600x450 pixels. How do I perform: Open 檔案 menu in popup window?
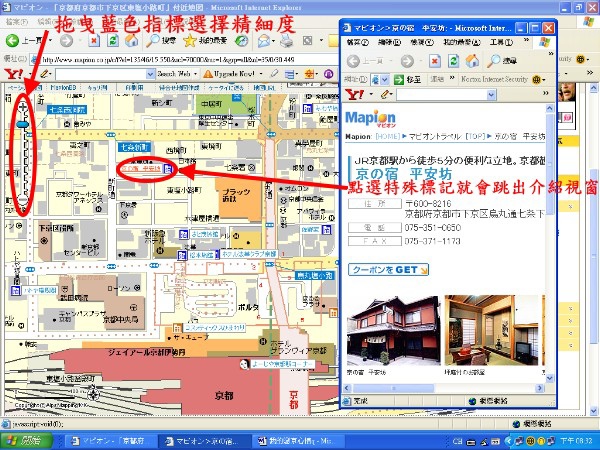coord(357,42)
